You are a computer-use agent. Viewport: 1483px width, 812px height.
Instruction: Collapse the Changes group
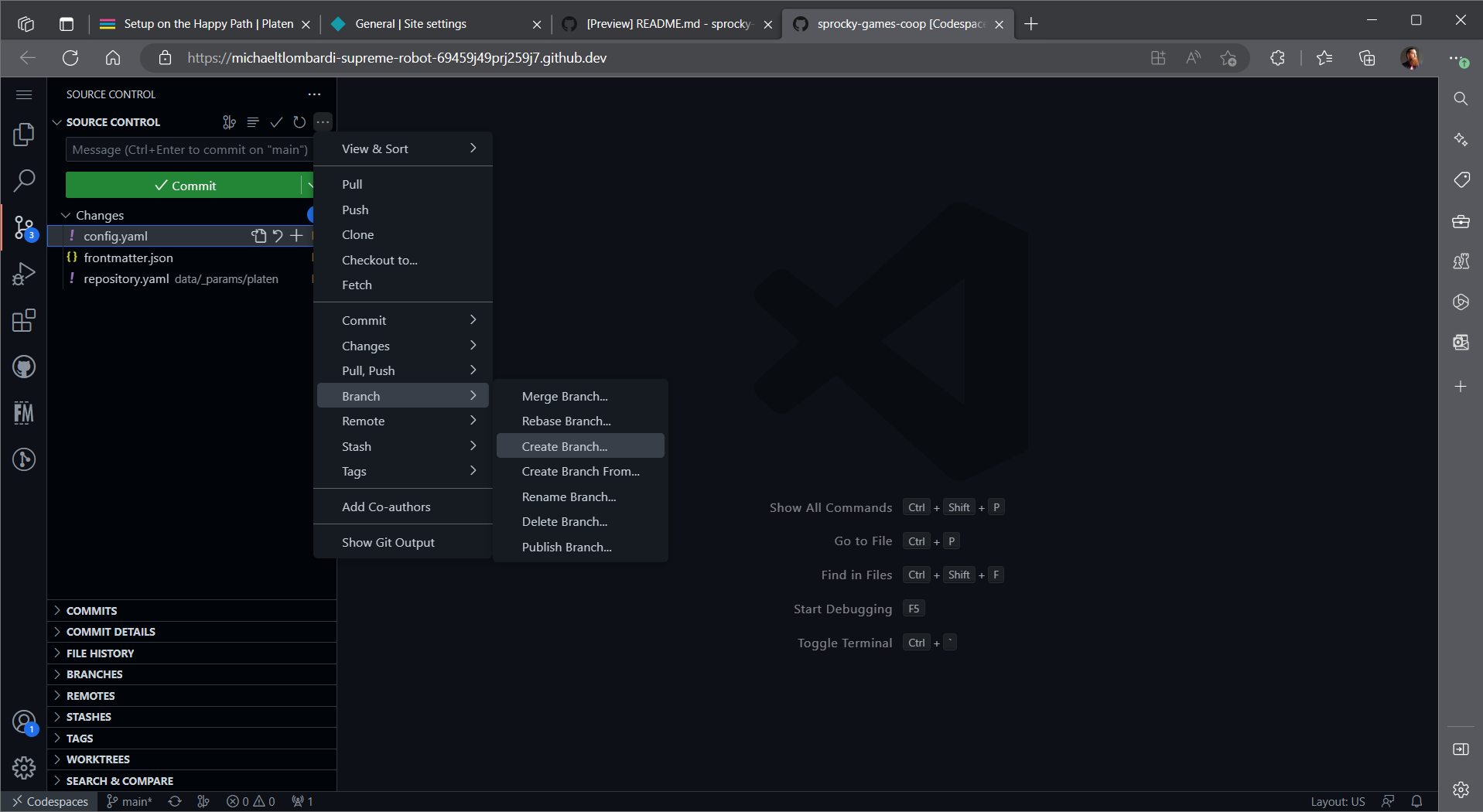click(66, 215)
